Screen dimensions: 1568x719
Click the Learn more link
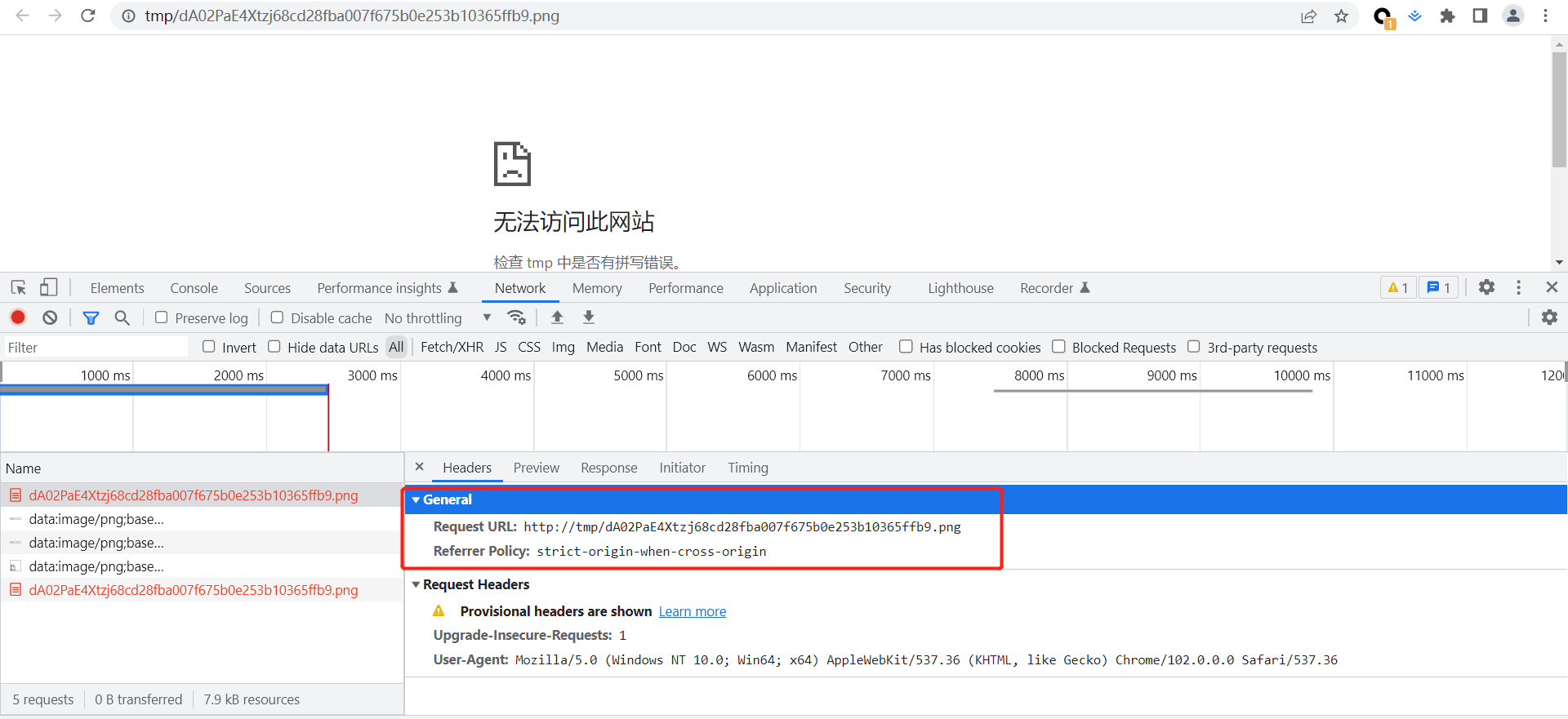tap(693, 611)
